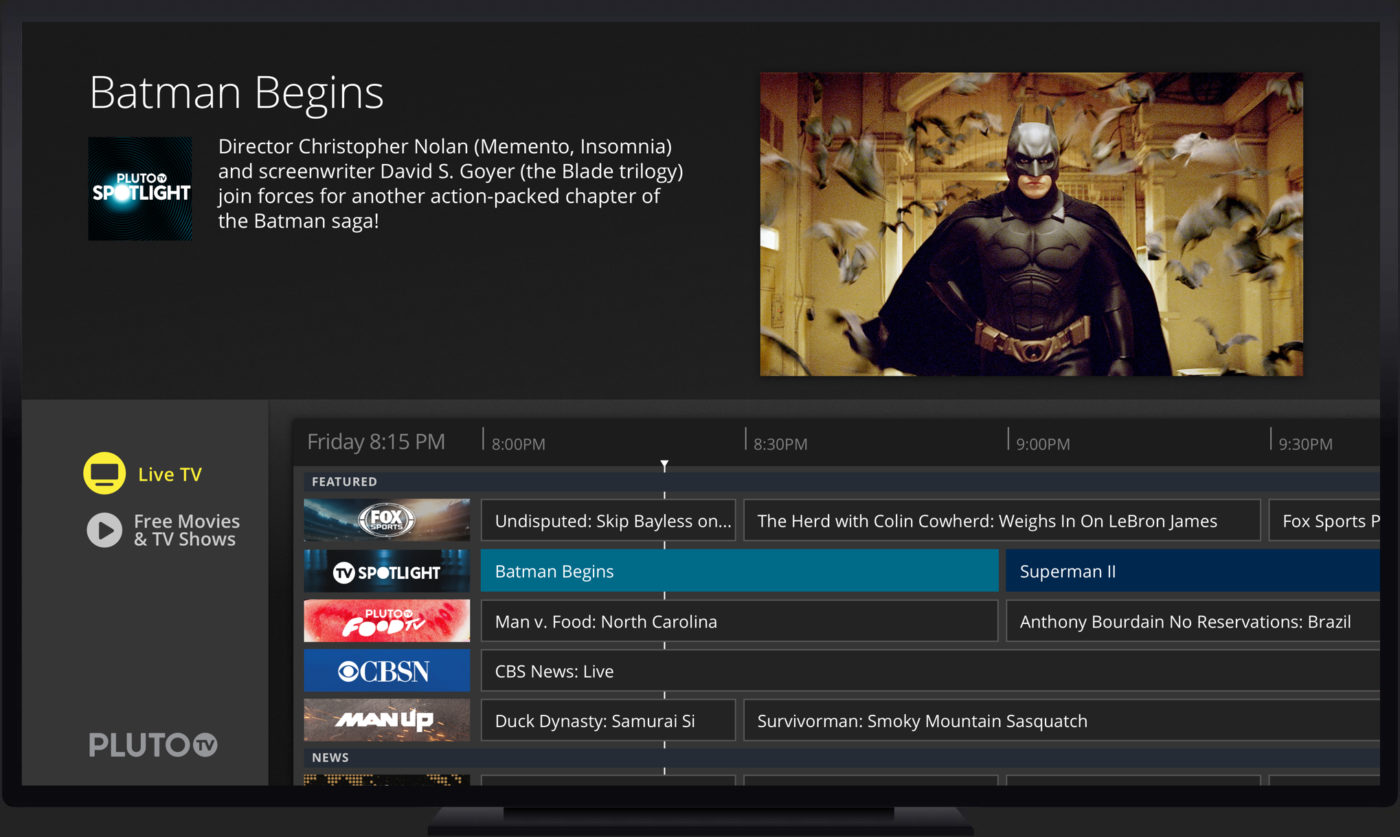Open the CBSN channel logo
This screenshot has height=837, width=1400.
point(387,670)
